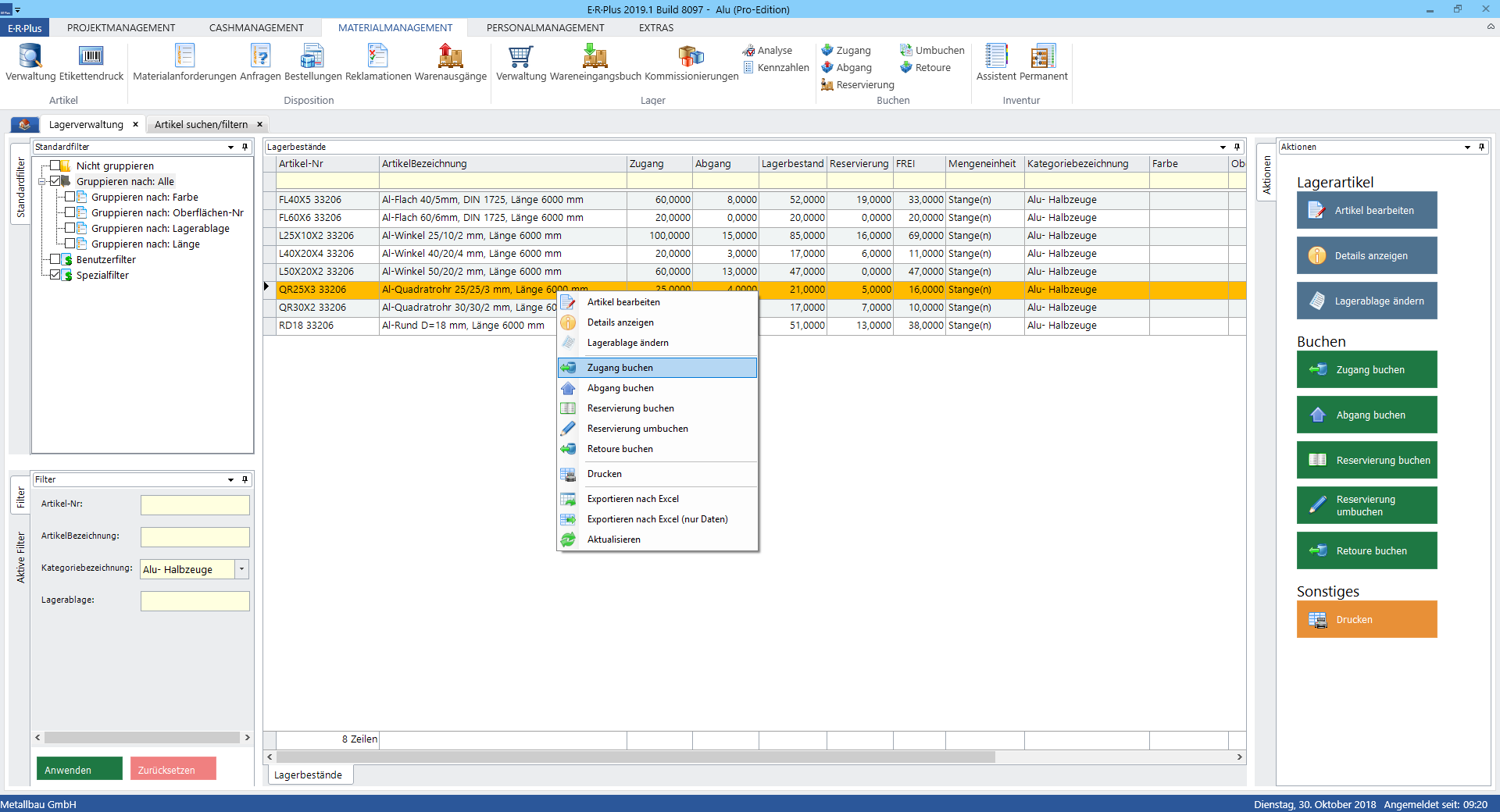The width and height of the screenshot is (1500, 812).
Task: Open Analyse in the ribbon
Action: (767, 50)
